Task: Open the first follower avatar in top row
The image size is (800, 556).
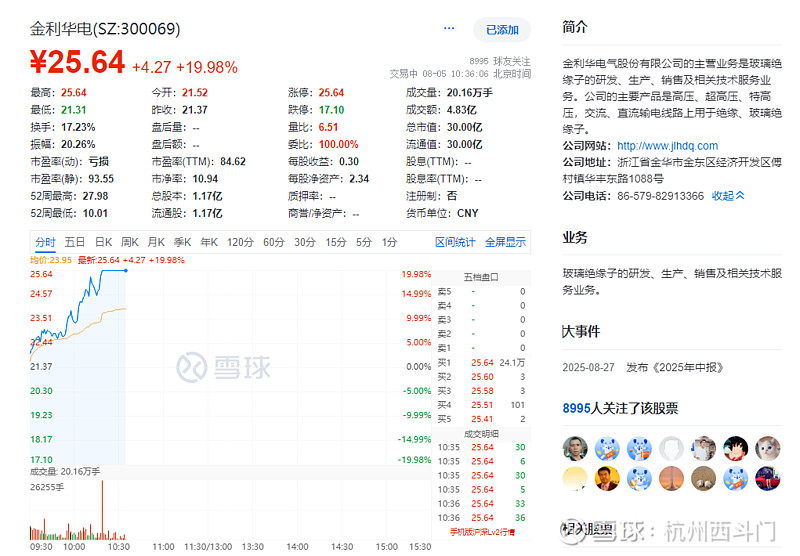Action: click(x=575, y=449)
